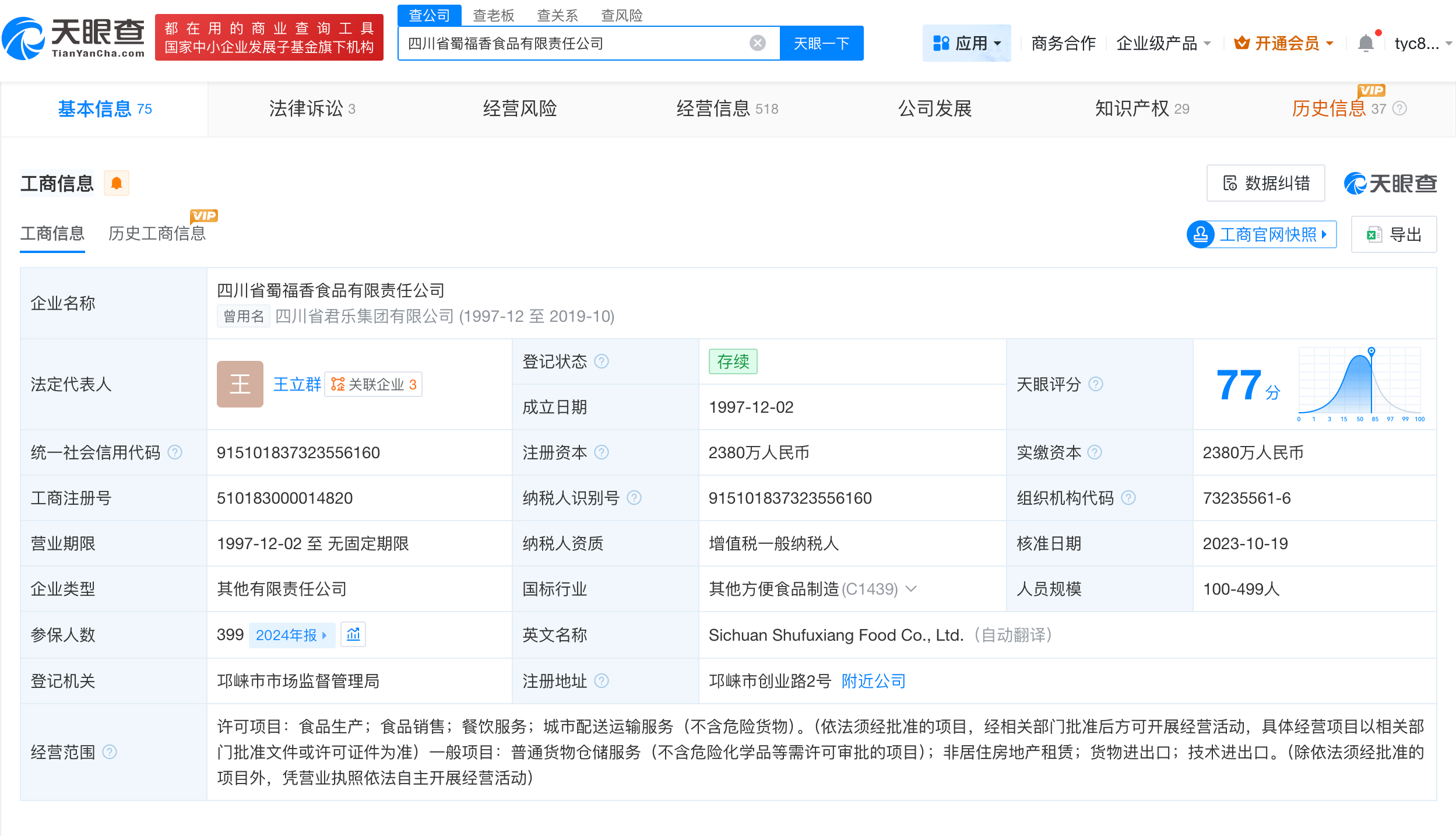The width and height of the screenshot is (1456, 836).
Task: Open the 应用 dropdown
Action: click(x=966, y=42)
